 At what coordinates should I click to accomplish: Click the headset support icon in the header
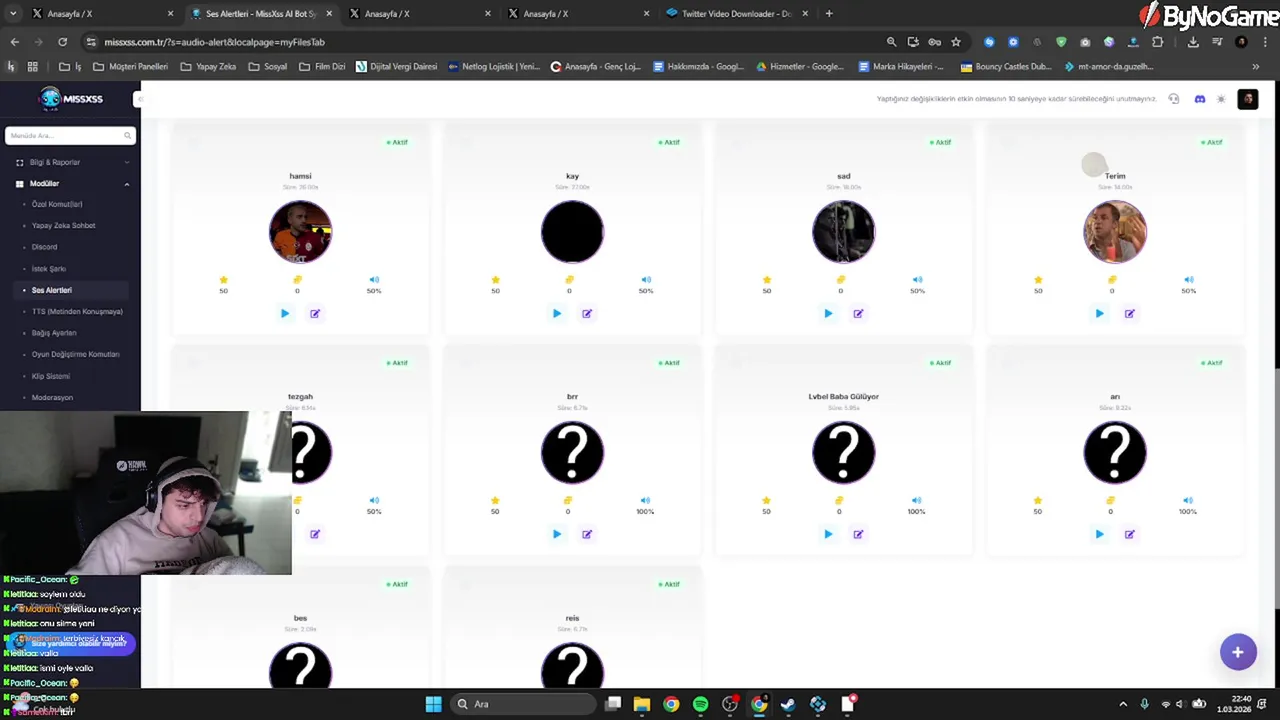[1174, 99]
